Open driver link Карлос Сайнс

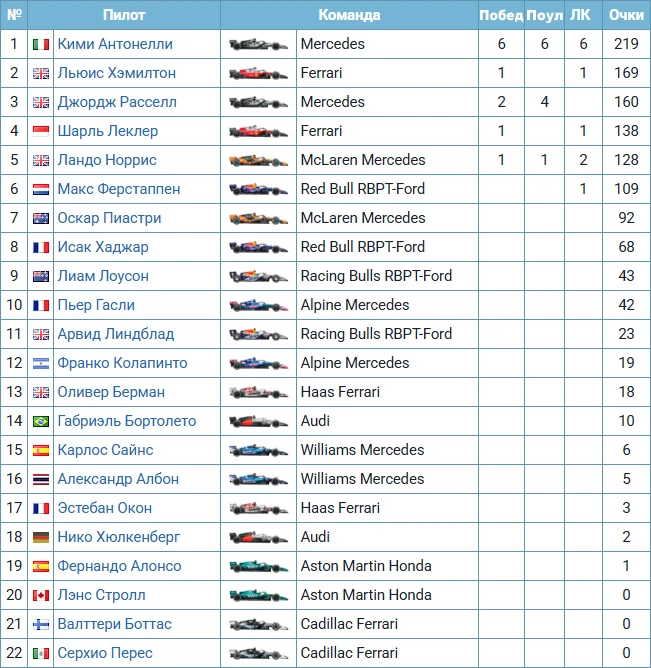click(105, 450)
